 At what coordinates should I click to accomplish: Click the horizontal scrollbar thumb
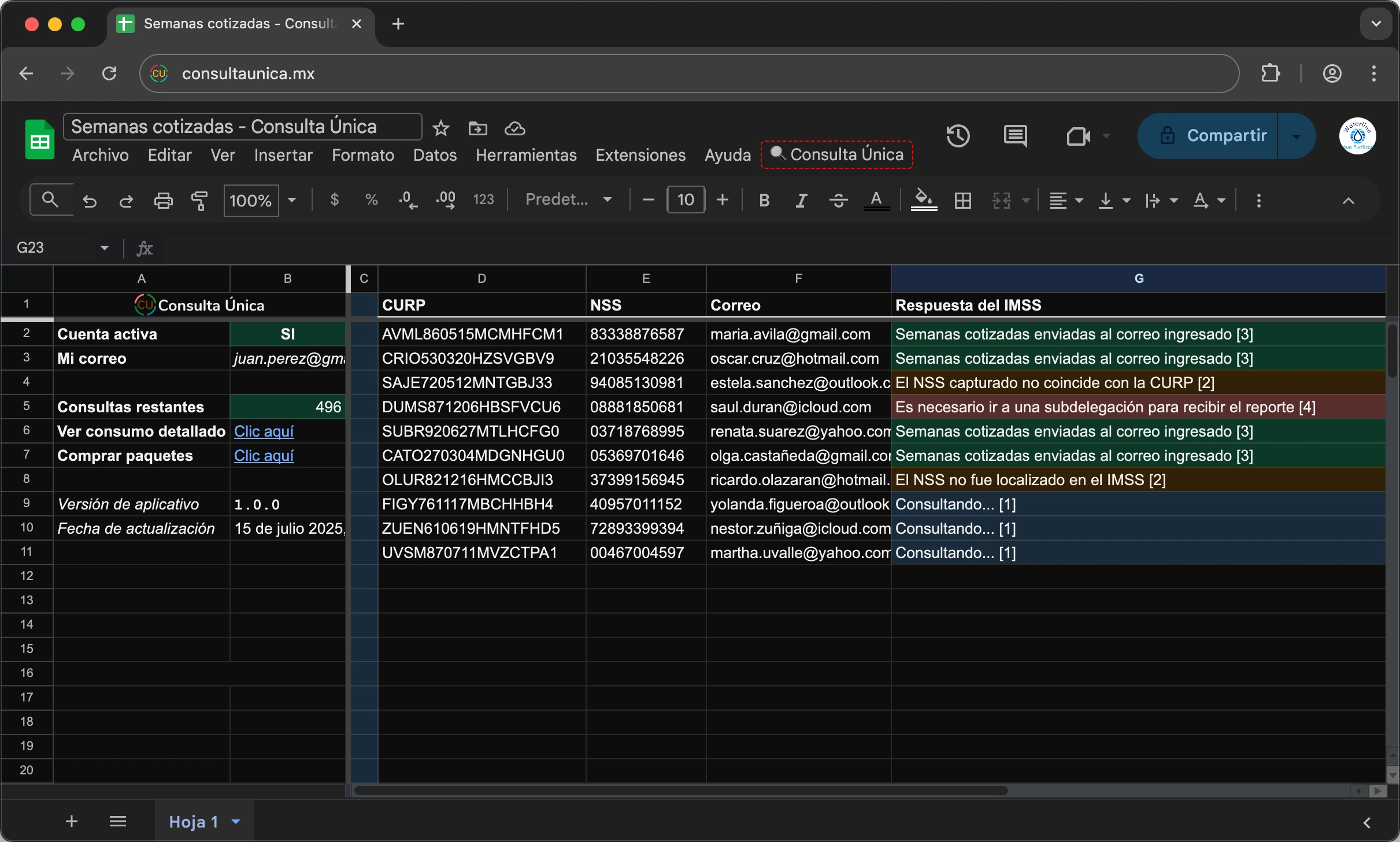(x=681, y=790)
